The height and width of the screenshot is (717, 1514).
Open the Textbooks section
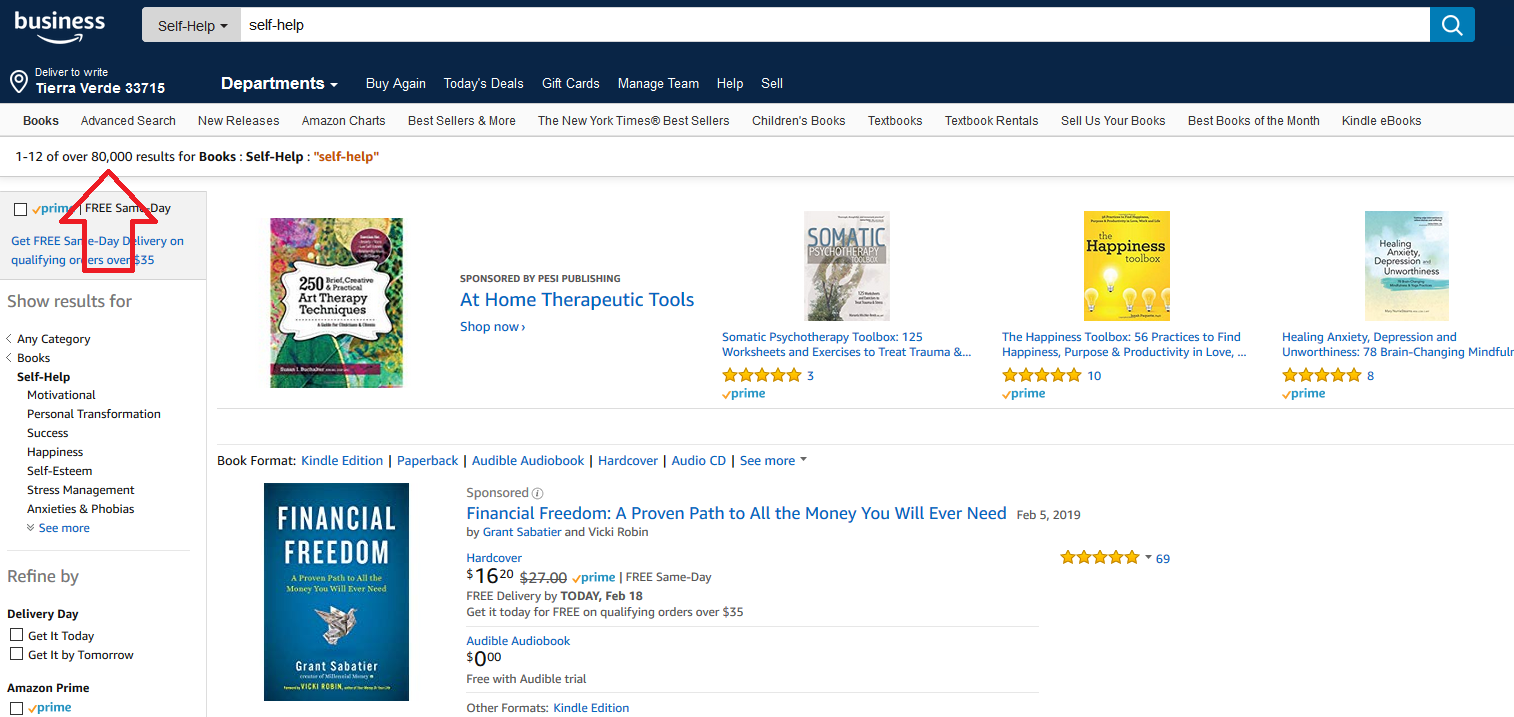click(x=895, y=120)
